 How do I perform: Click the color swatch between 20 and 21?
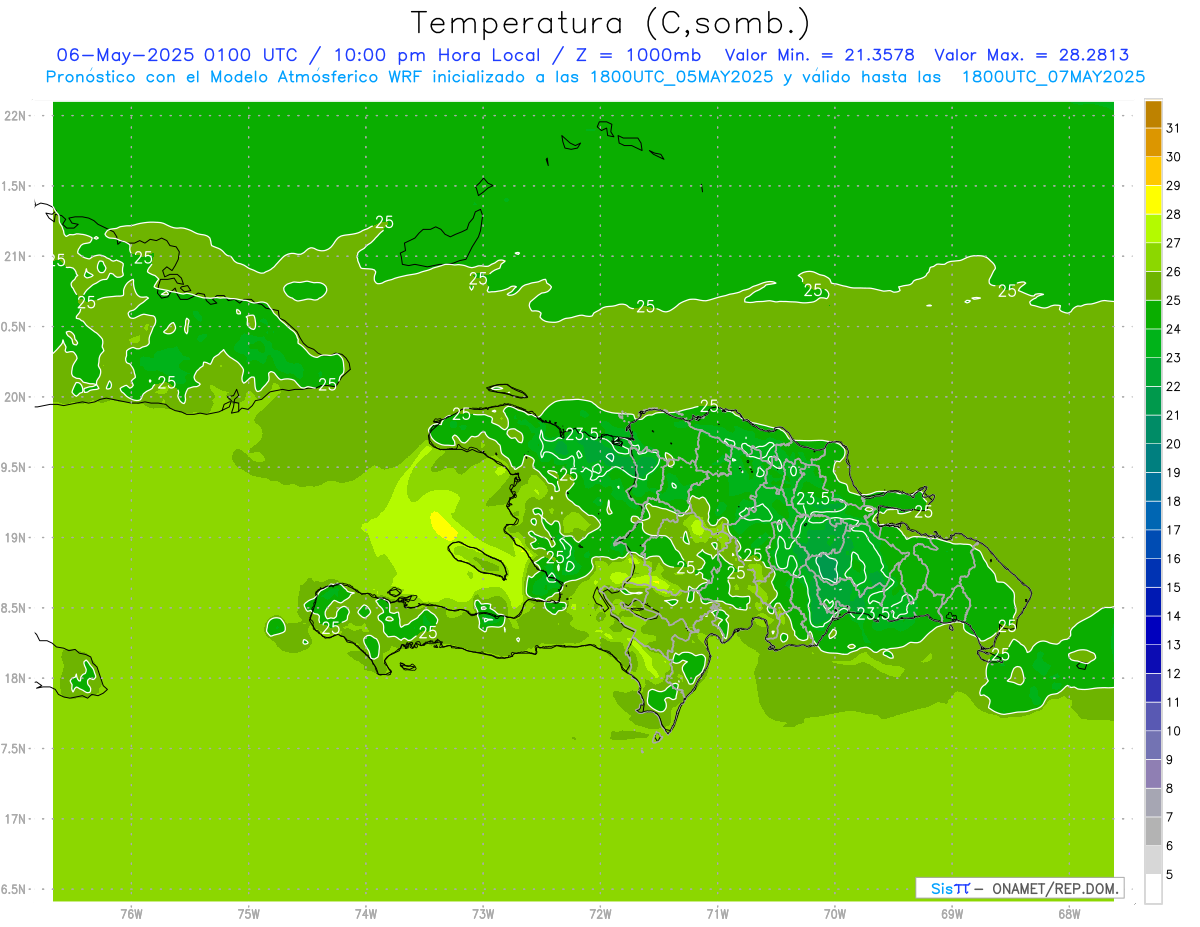(1153, 430)
